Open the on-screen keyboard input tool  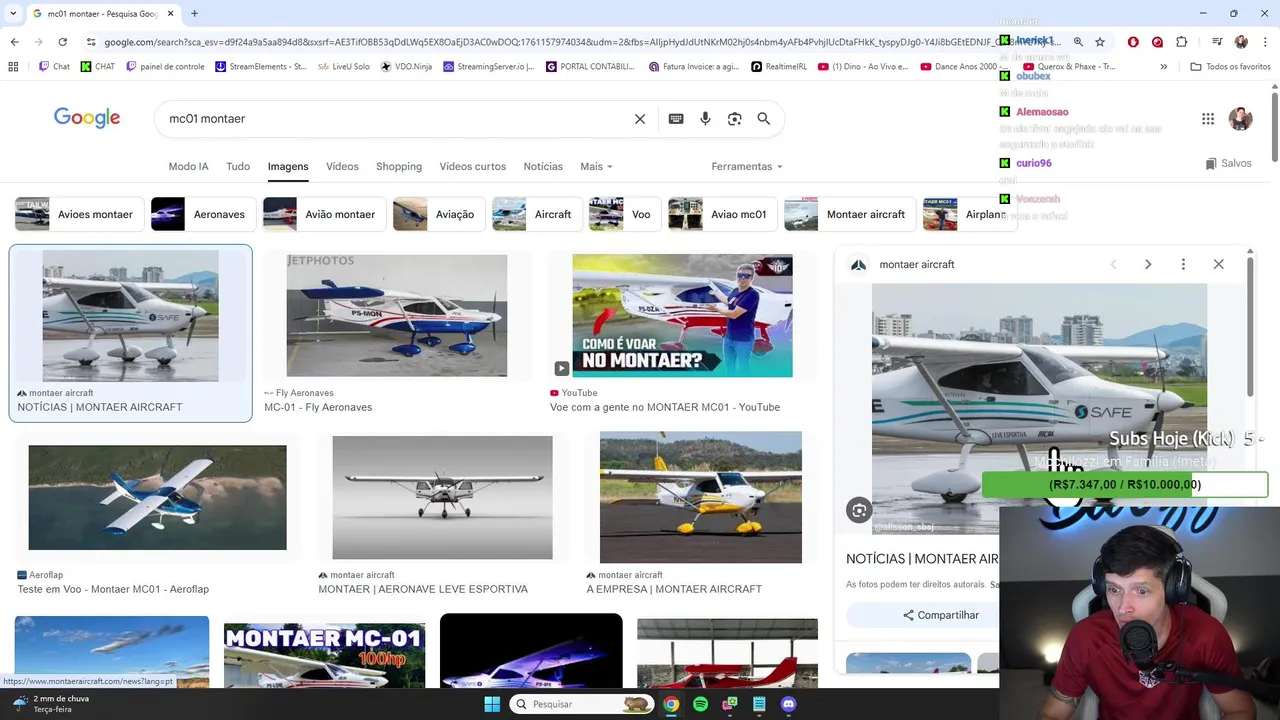click(676, 119)
